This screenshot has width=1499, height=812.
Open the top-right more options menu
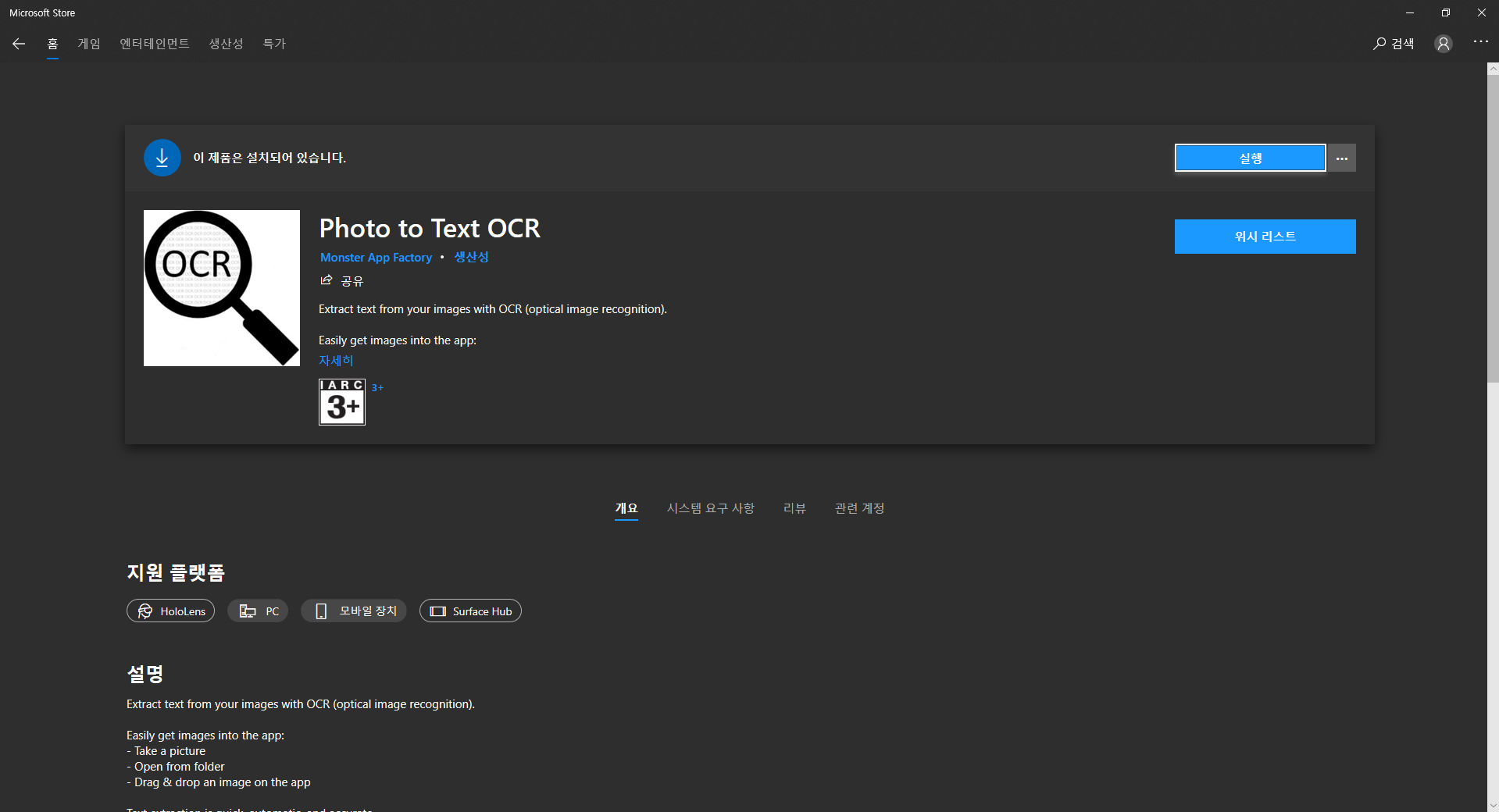(x=1480, y=41)
